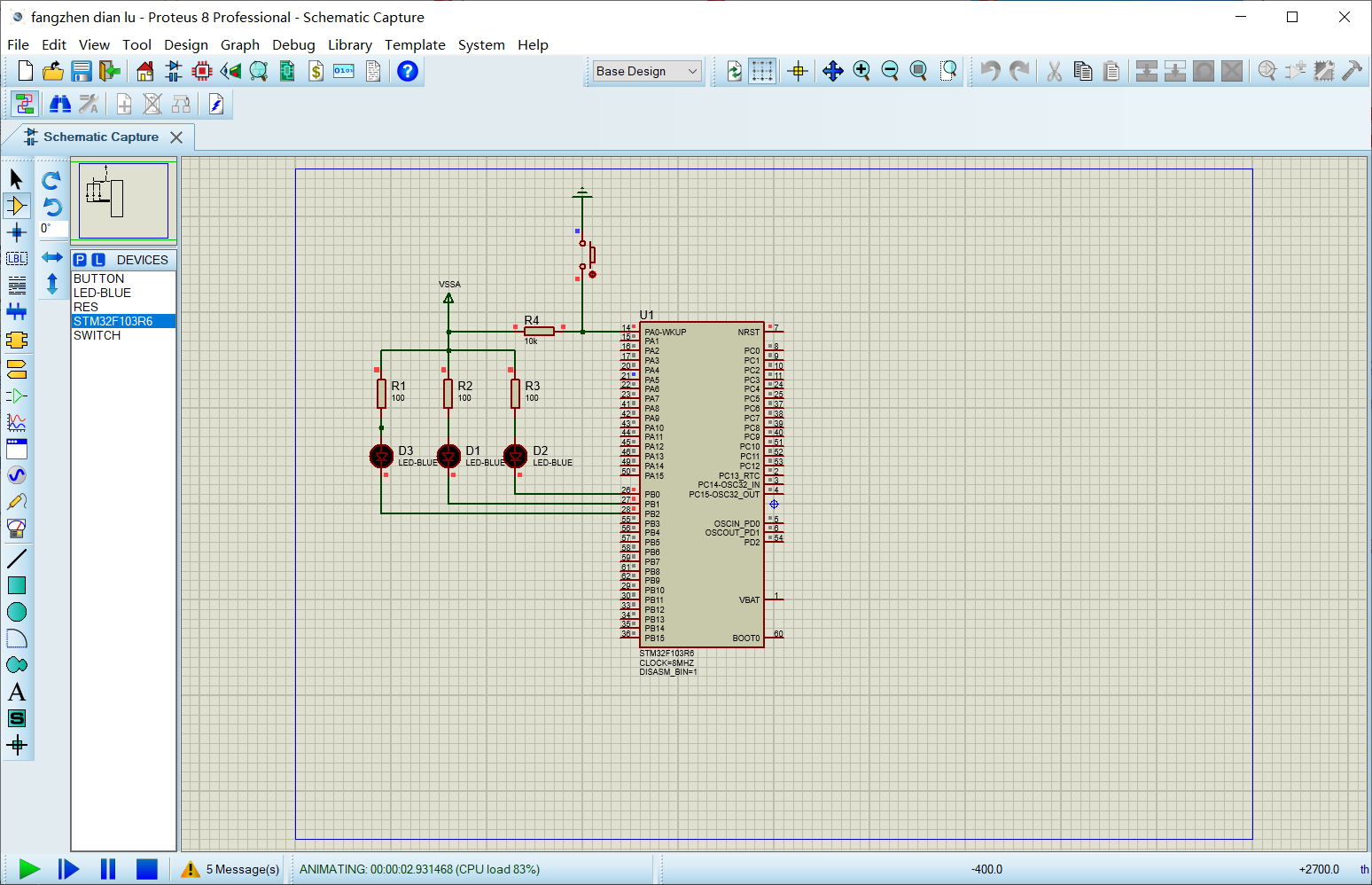
Task: Stop the simulation
Action: coord(147,869)
